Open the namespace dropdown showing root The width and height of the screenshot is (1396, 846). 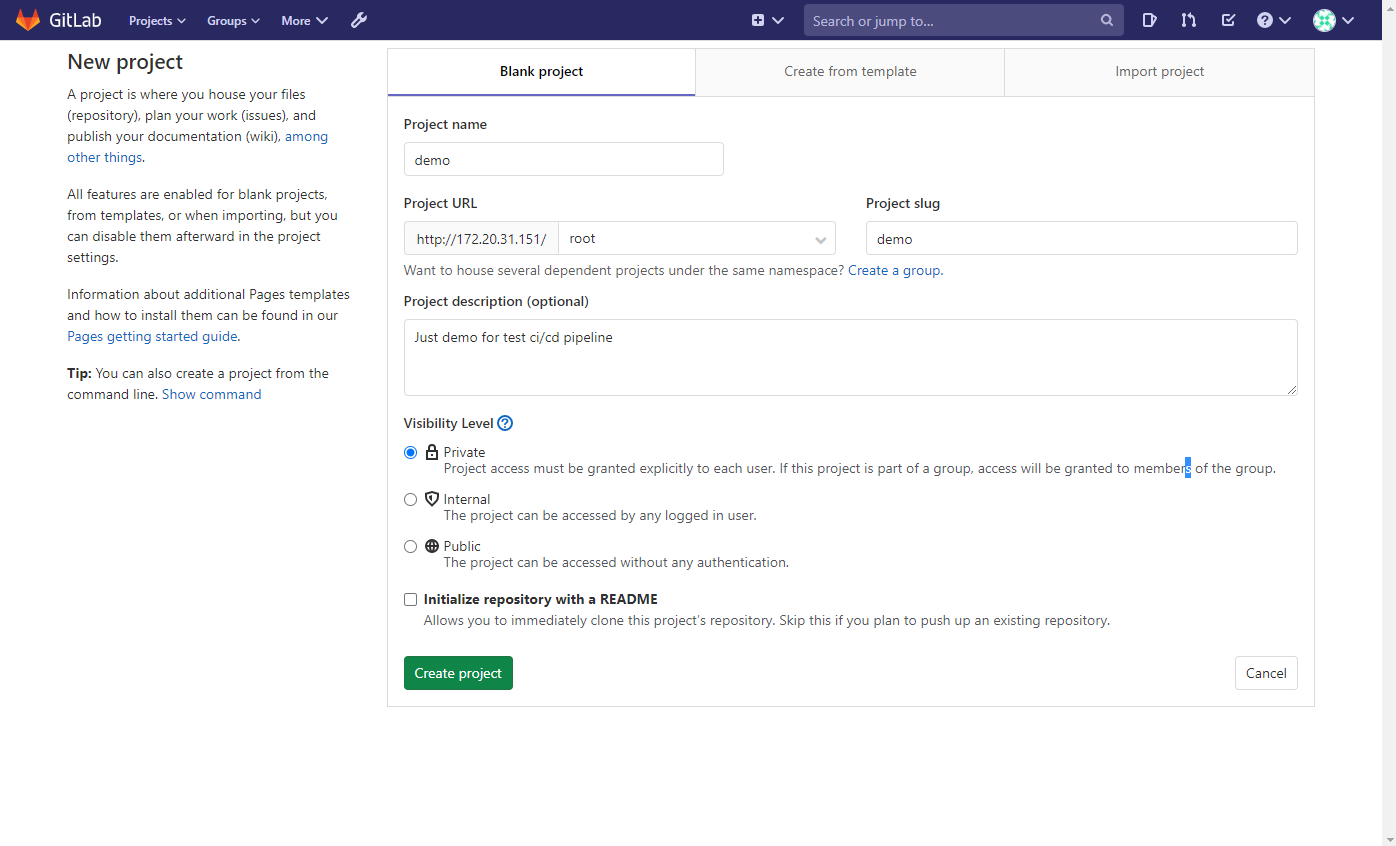(697, 238)
